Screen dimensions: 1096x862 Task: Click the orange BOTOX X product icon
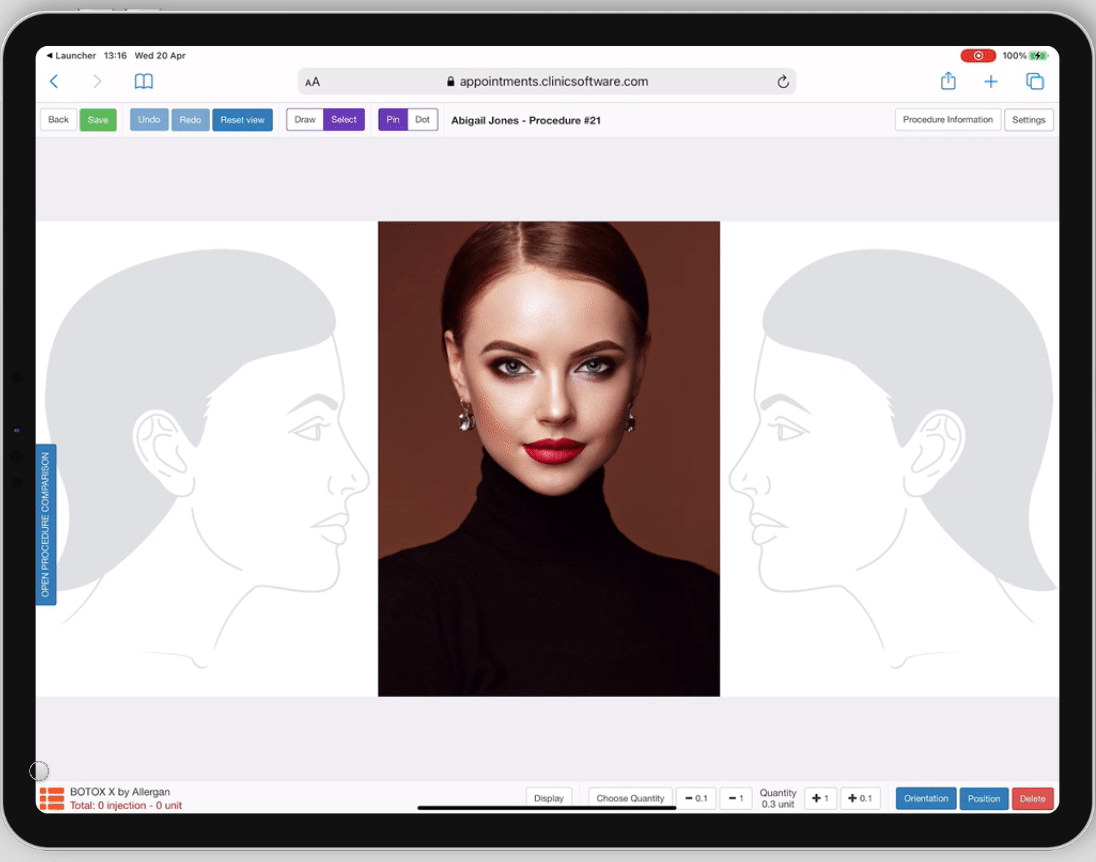(51, 798)
